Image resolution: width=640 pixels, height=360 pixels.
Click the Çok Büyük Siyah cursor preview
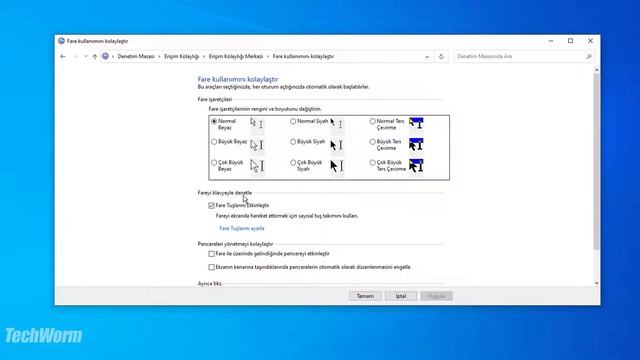(337, 166)
